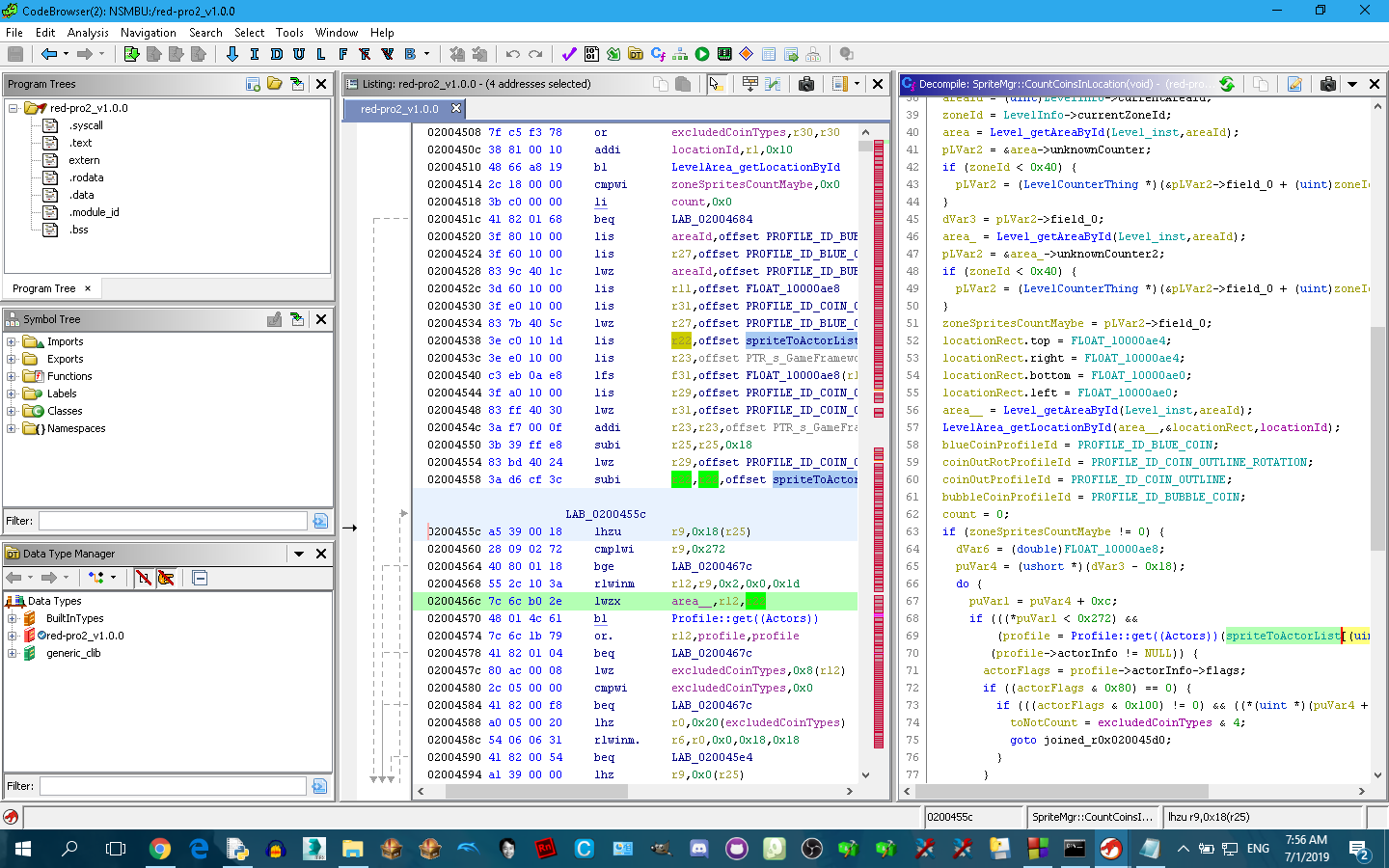Viewport: 1389px width, 868px height.
Task: Click the green refresh icon in Decompile header
Action: click(1227, 84)
